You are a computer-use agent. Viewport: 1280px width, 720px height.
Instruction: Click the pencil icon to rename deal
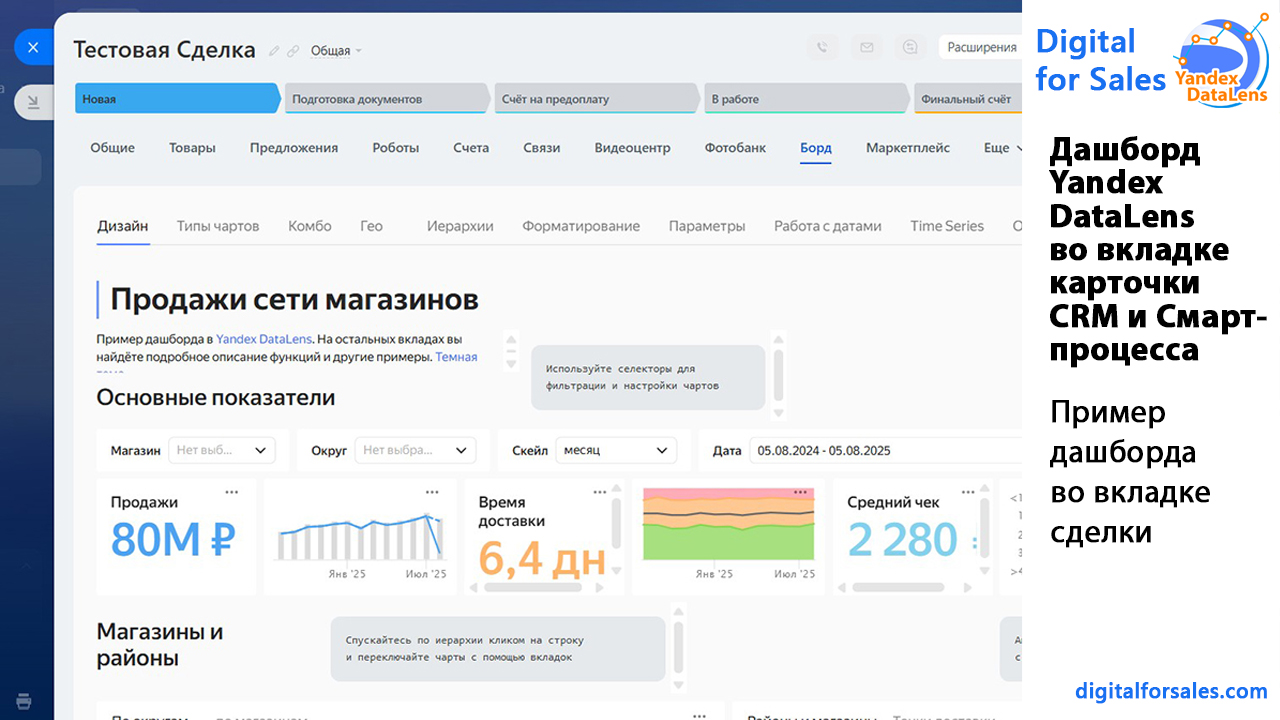tap(274, 51)
